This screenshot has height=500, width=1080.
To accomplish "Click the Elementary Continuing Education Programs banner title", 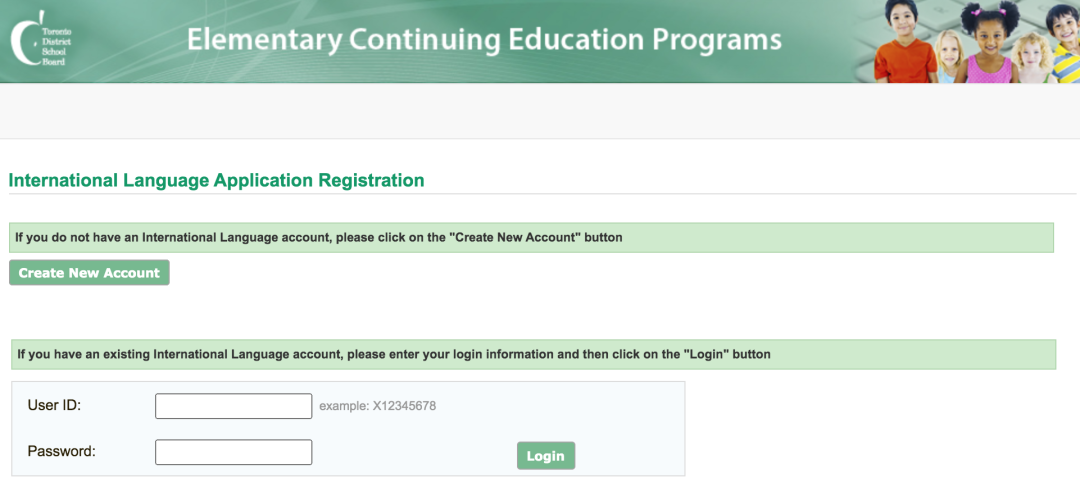I will coord(484,39).
